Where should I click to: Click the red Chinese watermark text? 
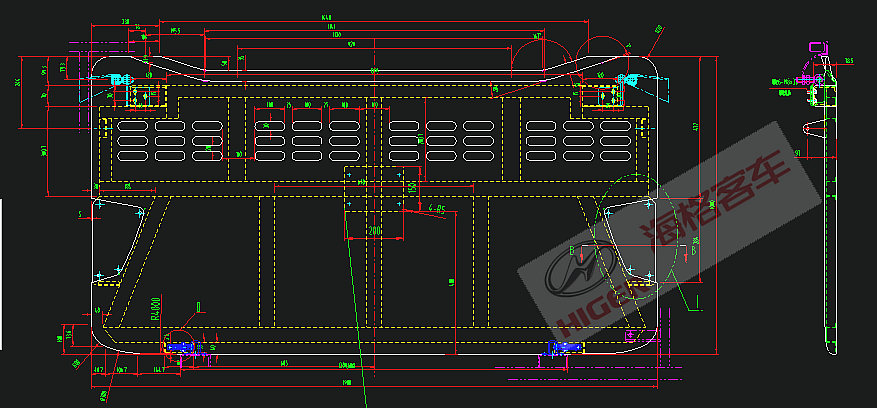715,198
